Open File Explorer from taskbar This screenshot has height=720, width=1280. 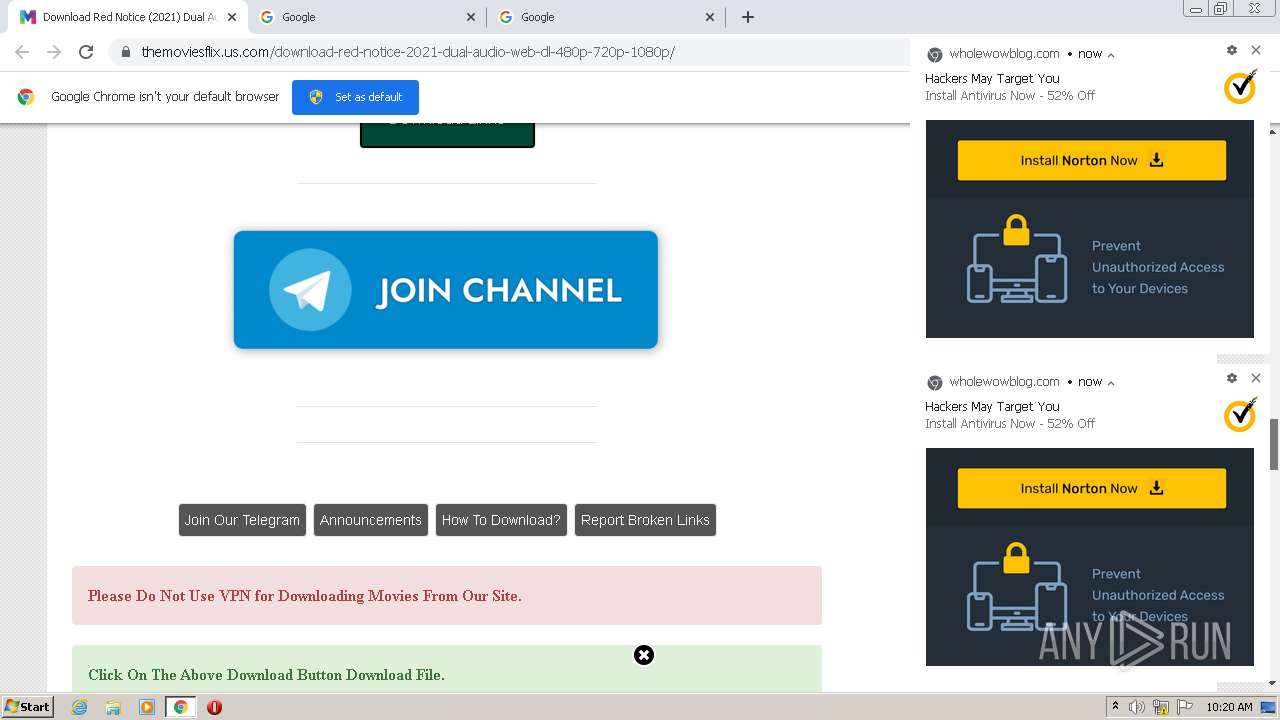click(113, 707)
